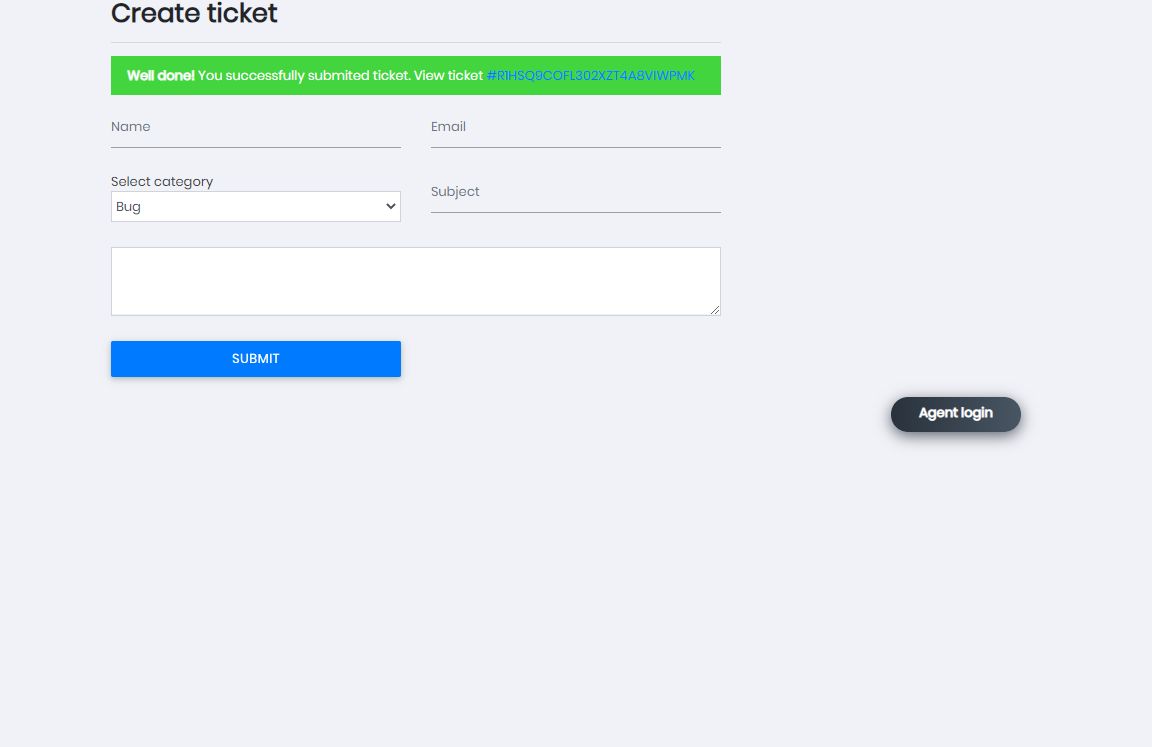
Task: Click inside the ticket message textarea
Action: [415, 281]
